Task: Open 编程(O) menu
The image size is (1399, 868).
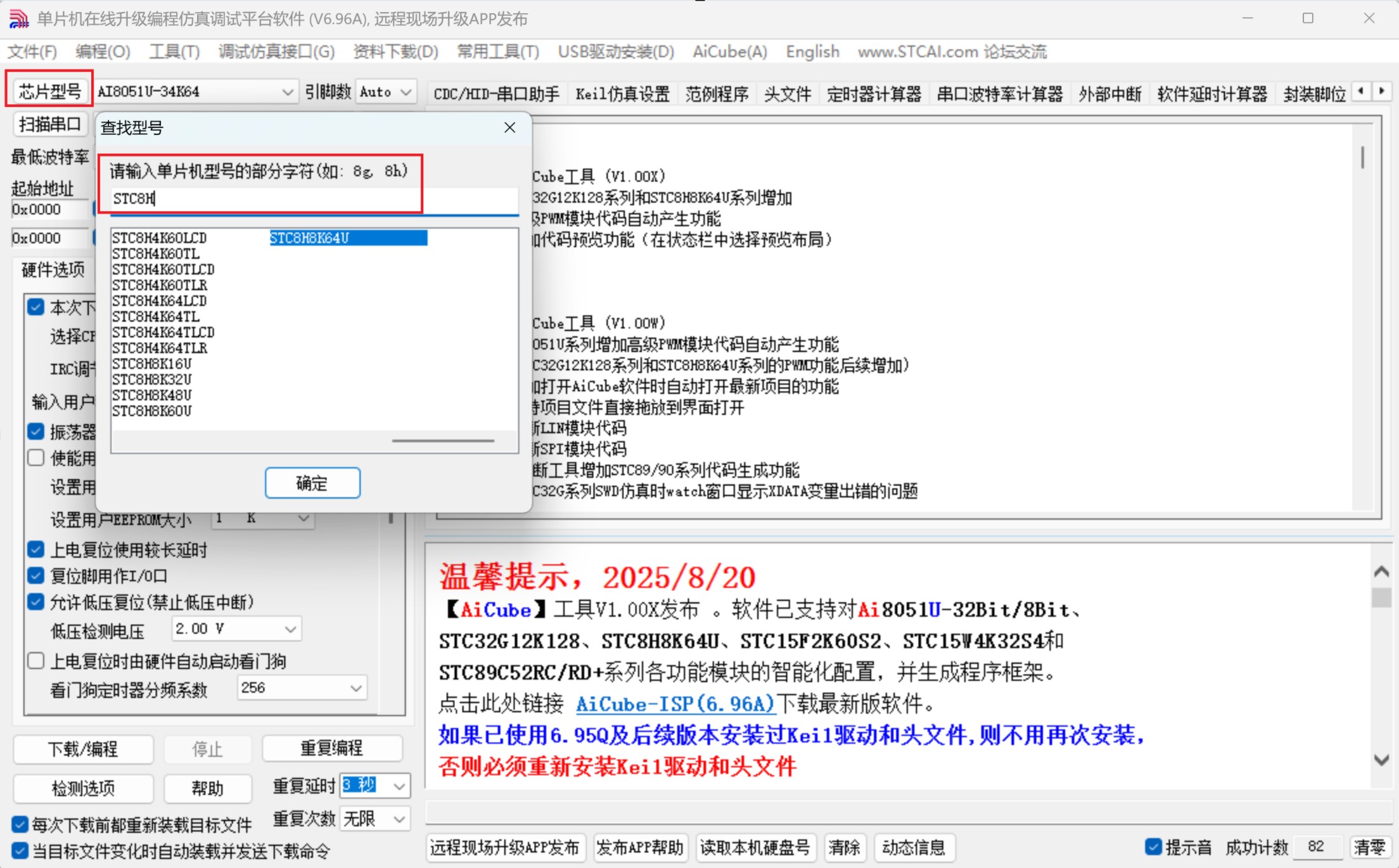Action: tap(103, 51)
